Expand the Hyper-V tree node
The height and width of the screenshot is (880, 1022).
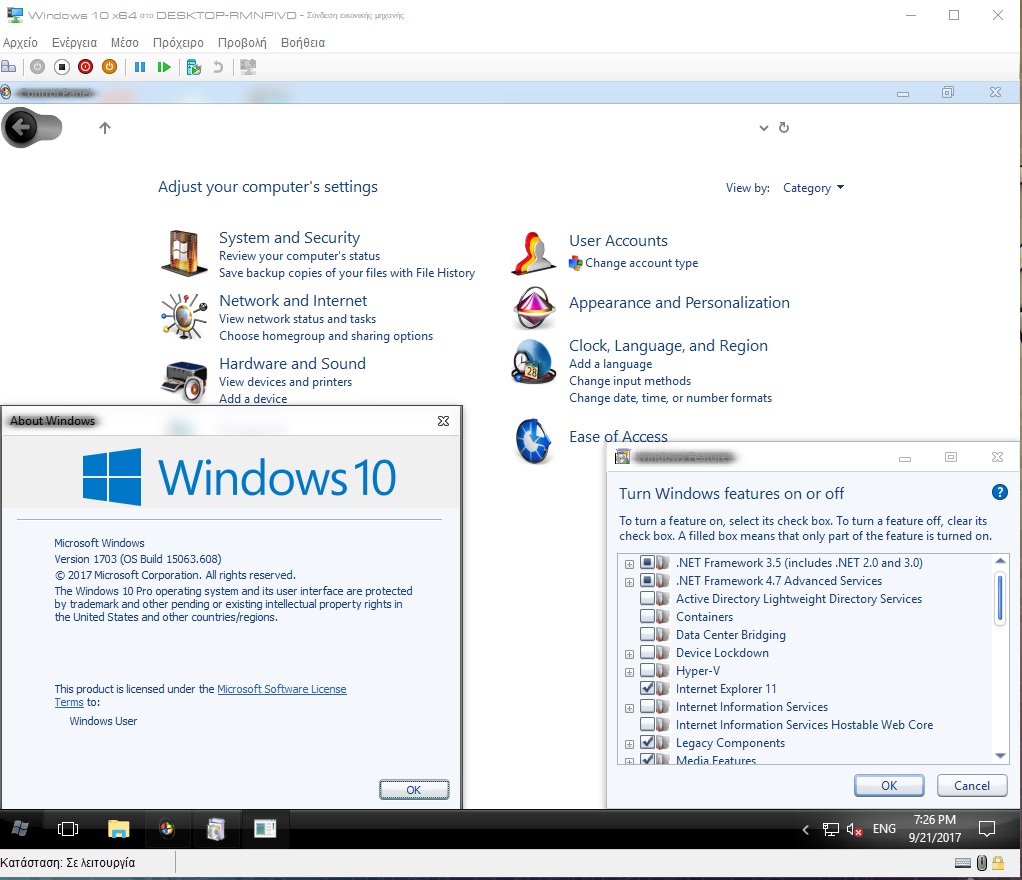(x=629, y=672)
